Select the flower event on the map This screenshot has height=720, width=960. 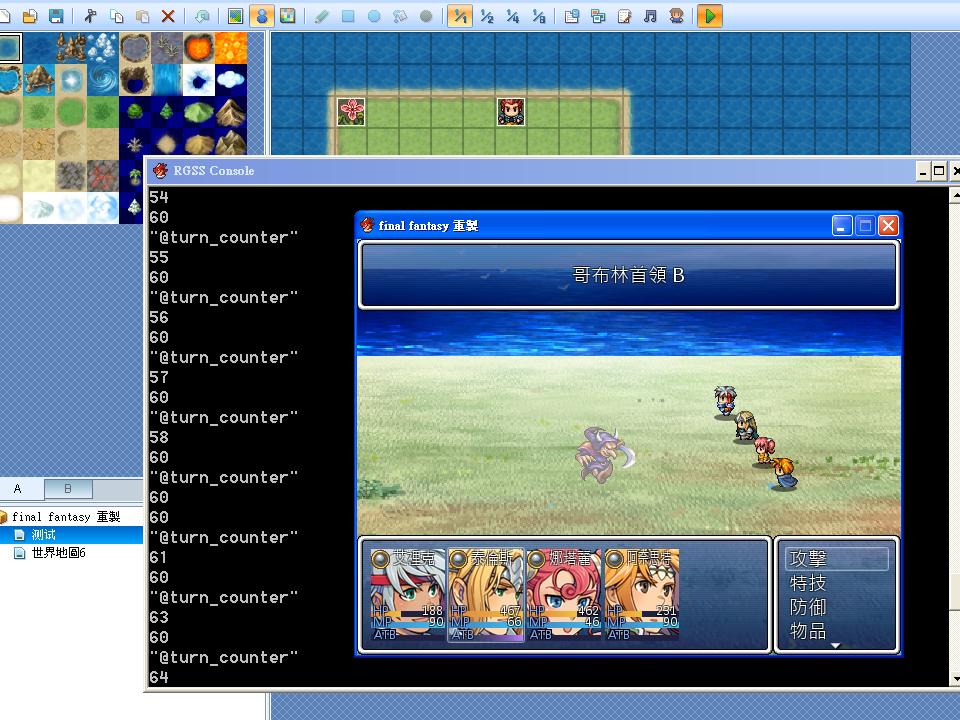click(x=351, y=112)
